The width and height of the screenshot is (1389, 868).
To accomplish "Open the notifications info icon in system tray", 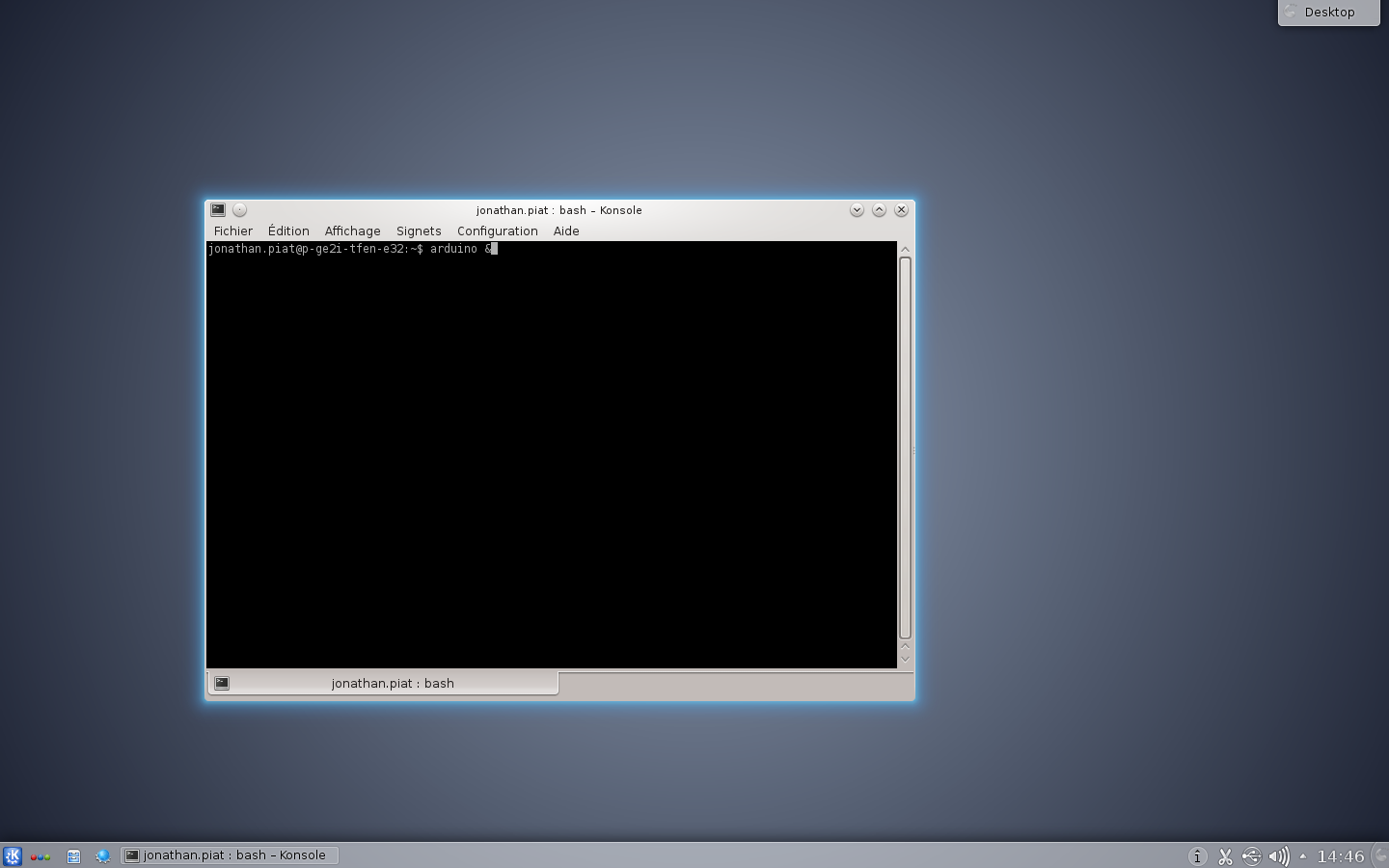I will coord(1197,855).
